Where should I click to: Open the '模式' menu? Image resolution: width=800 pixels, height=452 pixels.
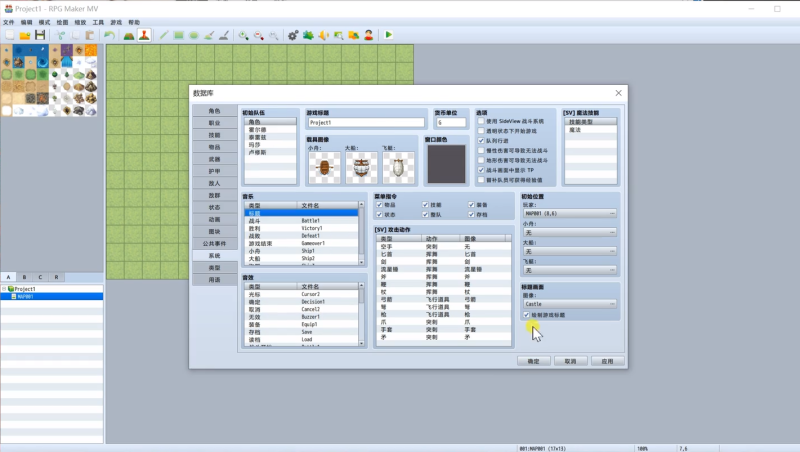tap(44, 22)
